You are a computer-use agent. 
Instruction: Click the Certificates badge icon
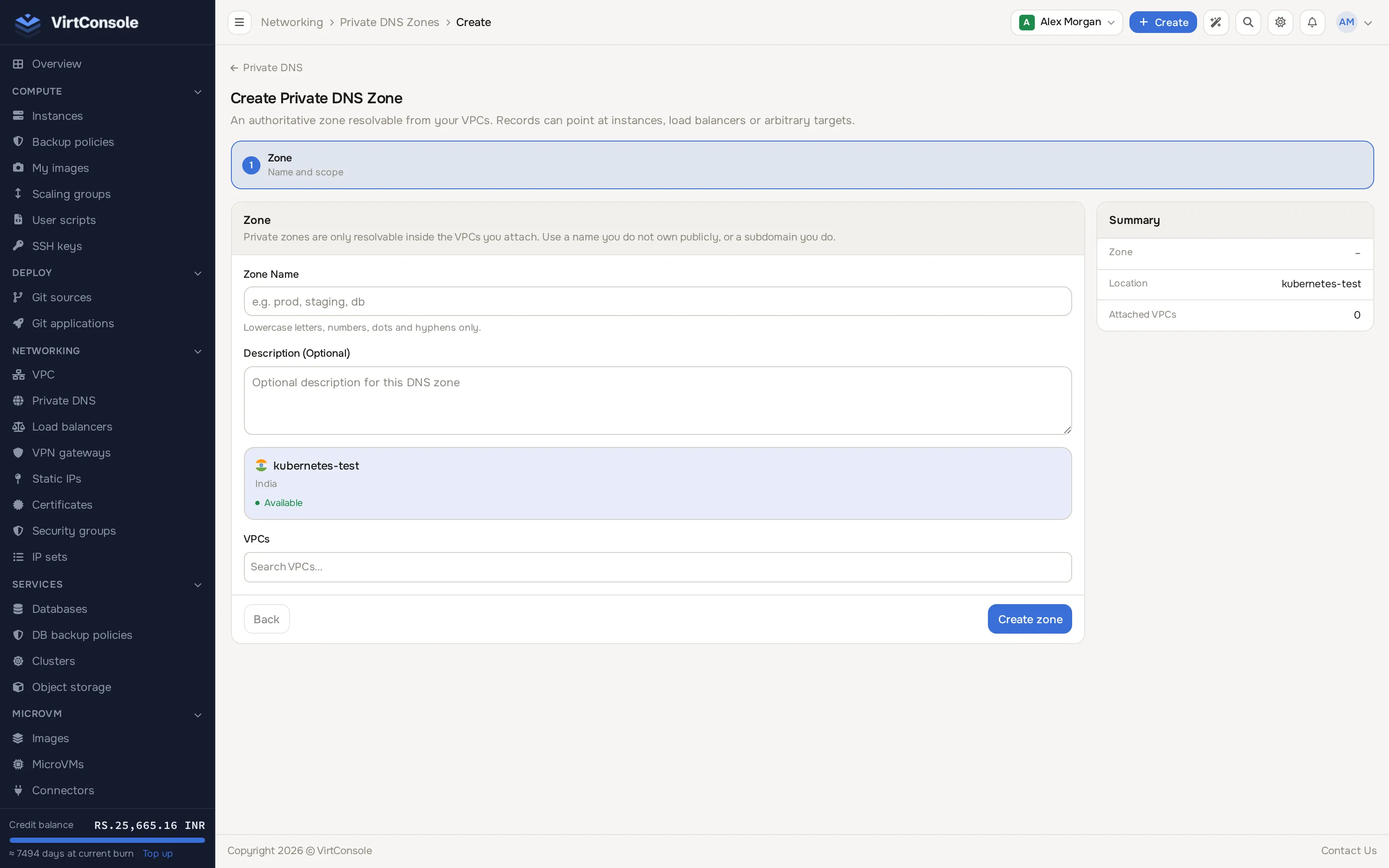18,505
